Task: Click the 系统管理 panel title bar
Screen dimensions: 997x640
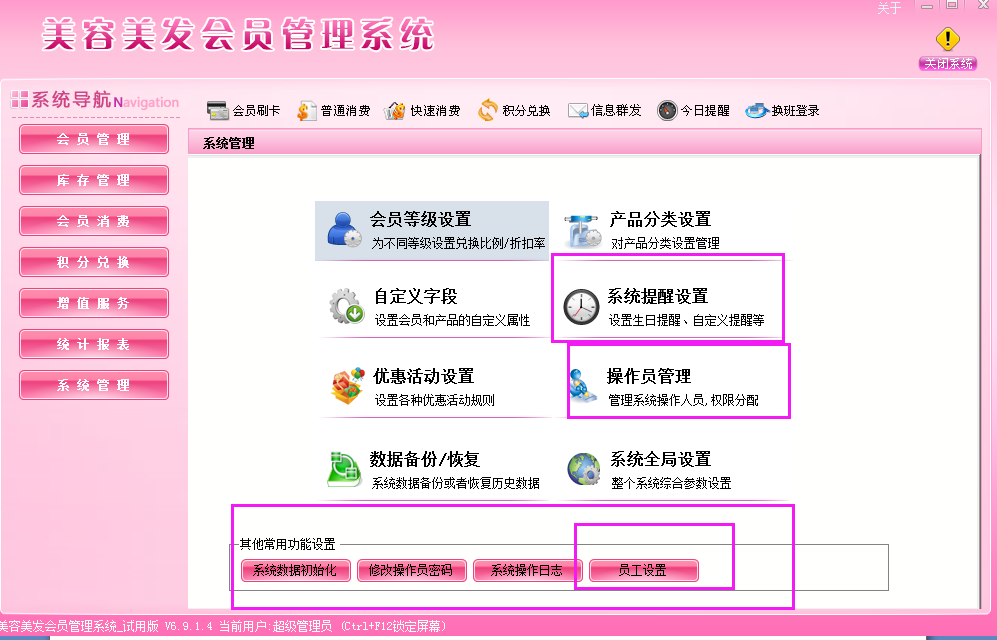Action: pos(584,142)
